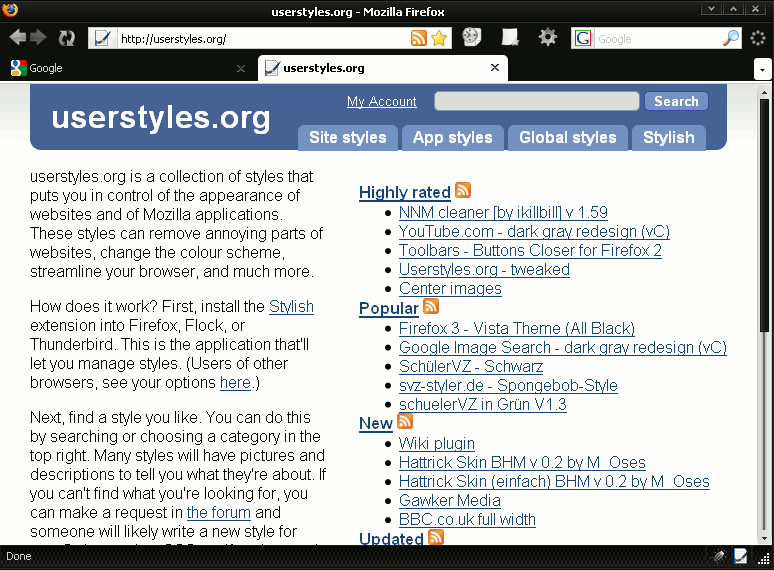Follow the Stylish extension link in the paragraph

(291, 306)
